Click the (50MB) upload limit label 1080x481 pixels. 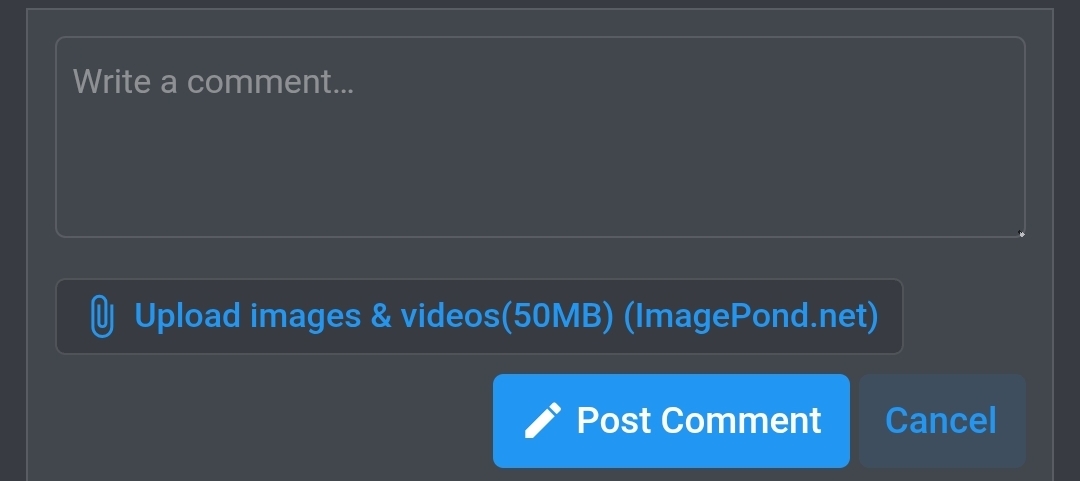click(557, 316)
